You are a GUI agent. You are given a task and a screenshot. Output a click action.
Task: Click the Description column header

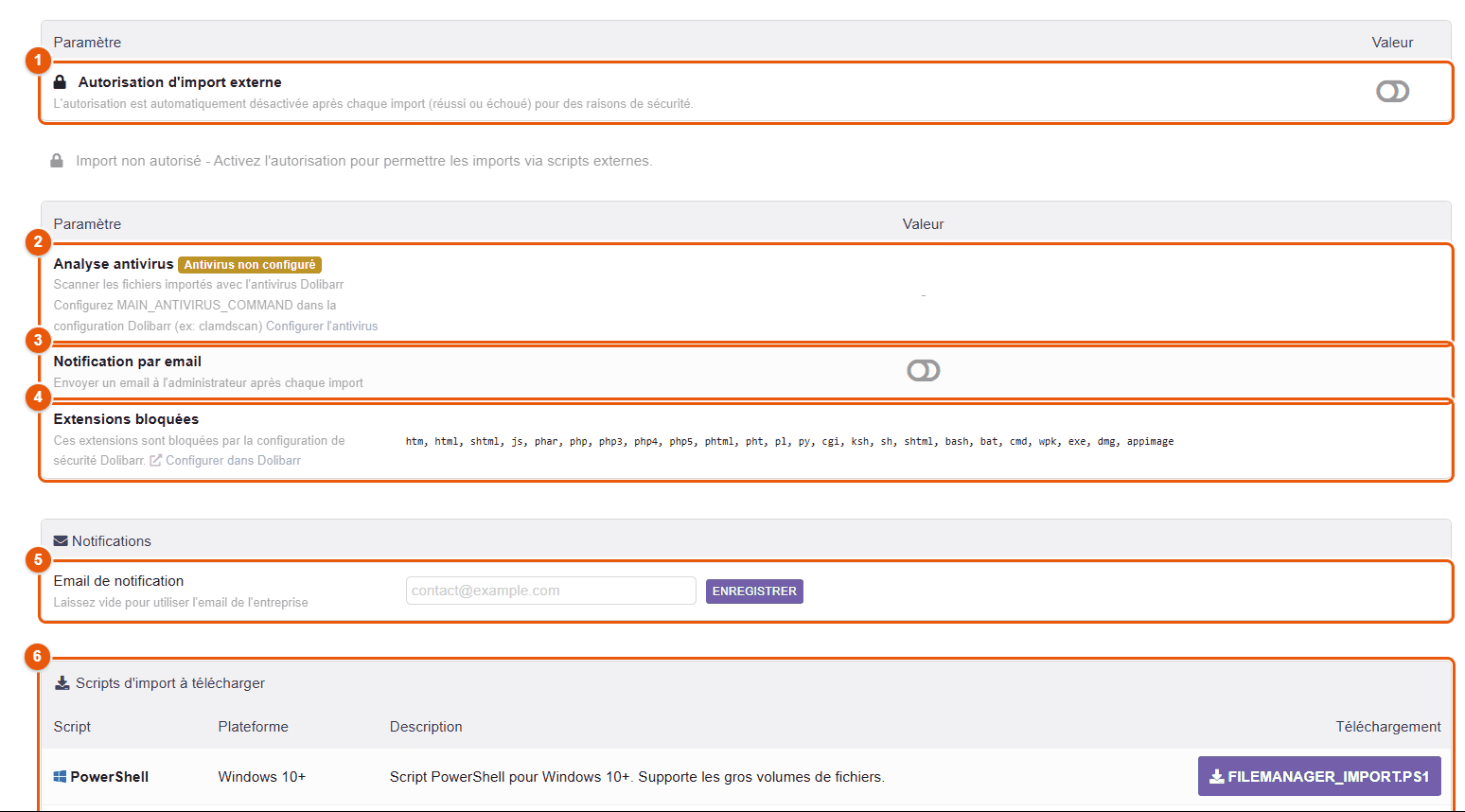click(x=426, y=726)
